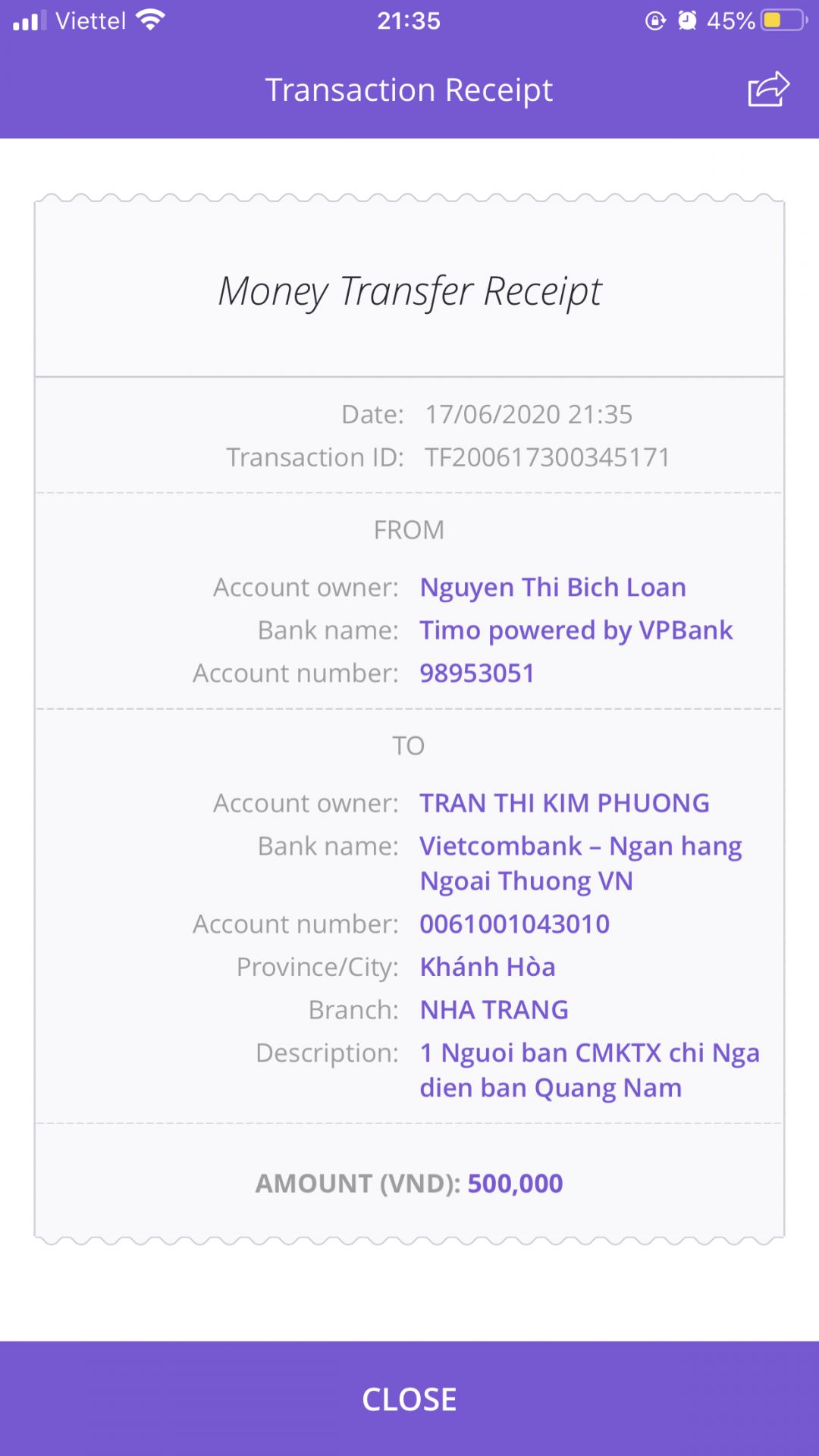This screenshot has width=819, height=1456.
Task: Tap the rotation lock status icon
Action: click(x=655, y=20)
